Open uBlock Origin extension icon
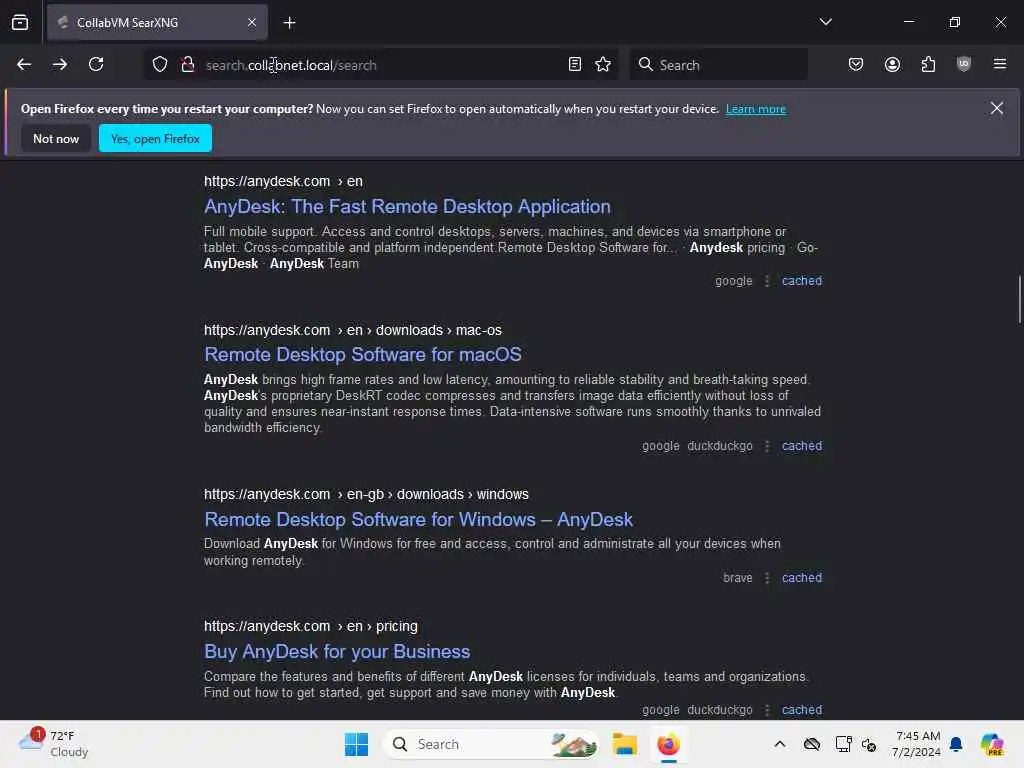This screenshot has height=768, width=1024. pyautogui.click(x=964, y=64)
